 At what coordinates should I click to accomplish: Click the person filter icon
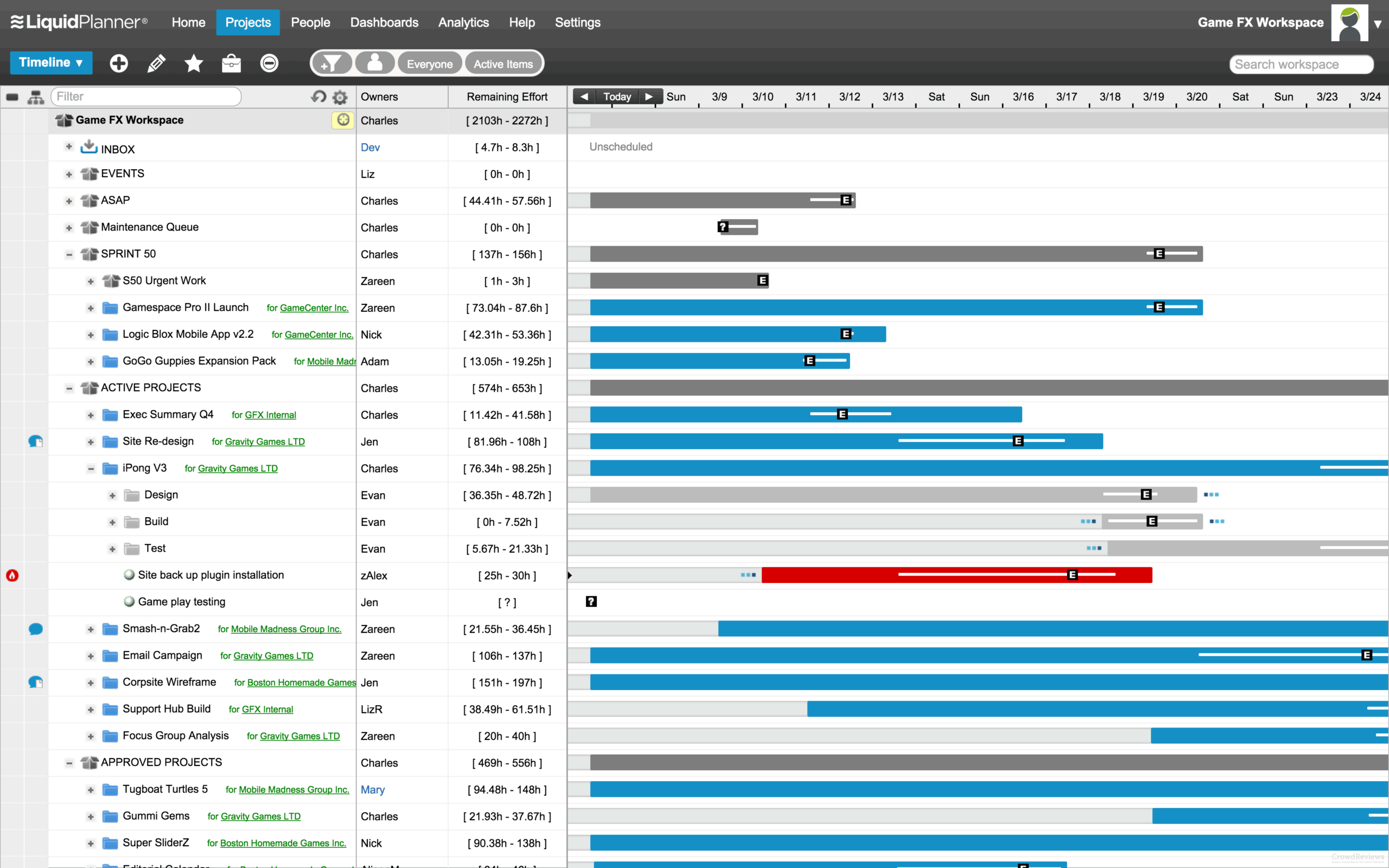click(375, 63)
